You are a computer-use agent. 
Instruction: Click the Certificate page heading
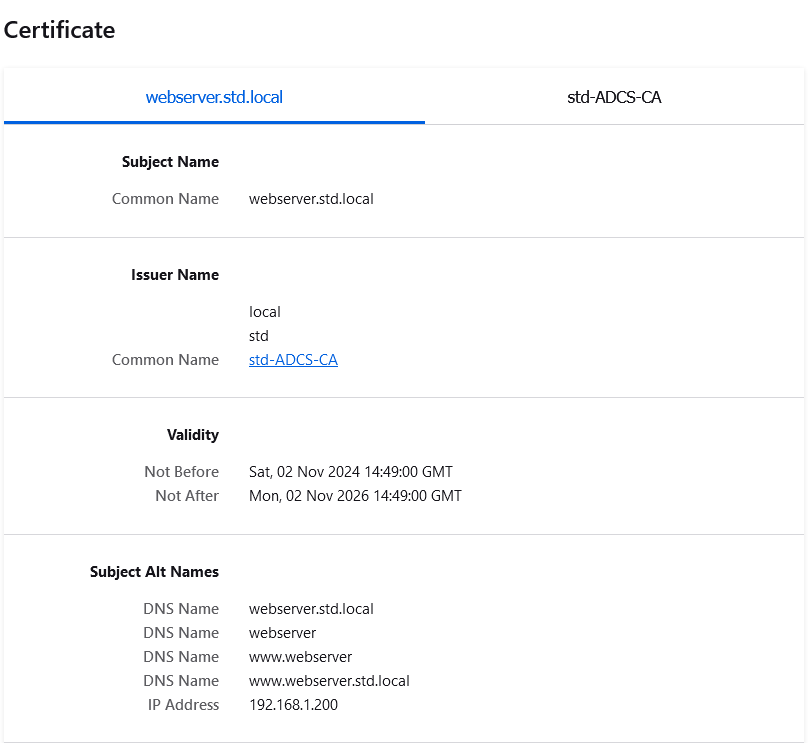(59, 30)
